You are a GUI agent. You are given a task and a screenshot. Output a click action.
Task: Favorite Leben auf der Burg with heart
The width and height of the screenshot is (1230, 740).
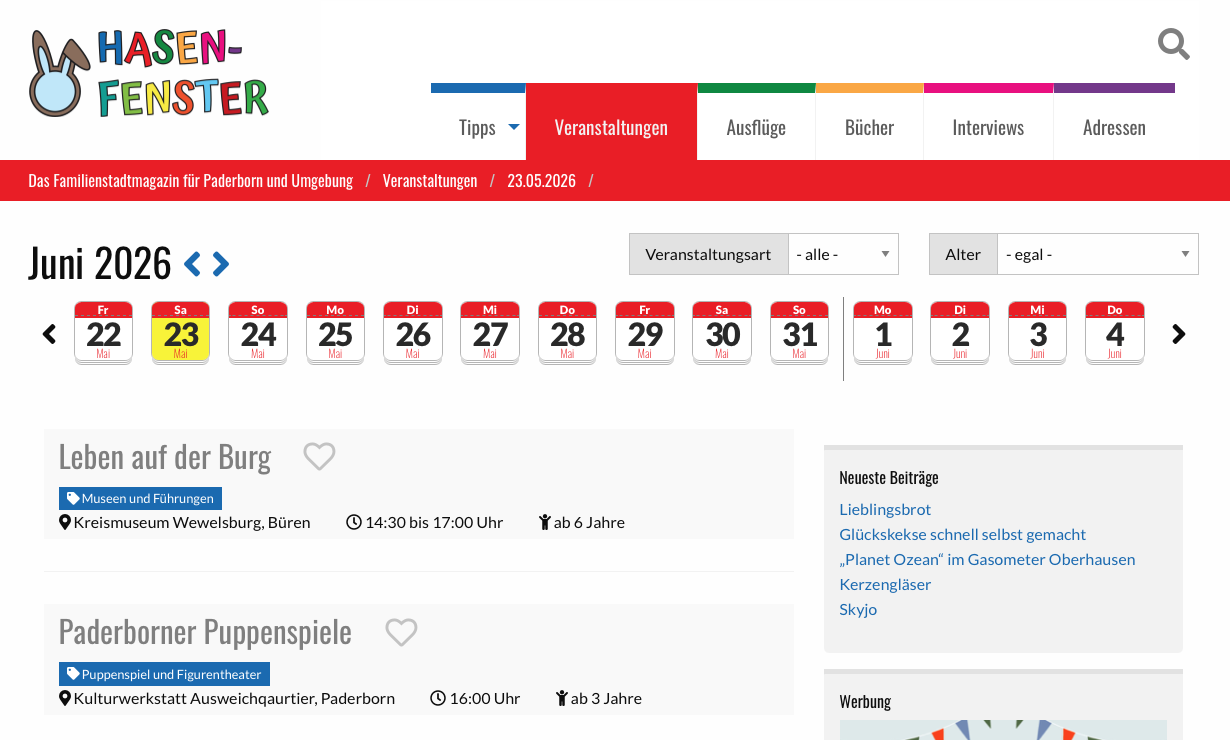point(319,457)
